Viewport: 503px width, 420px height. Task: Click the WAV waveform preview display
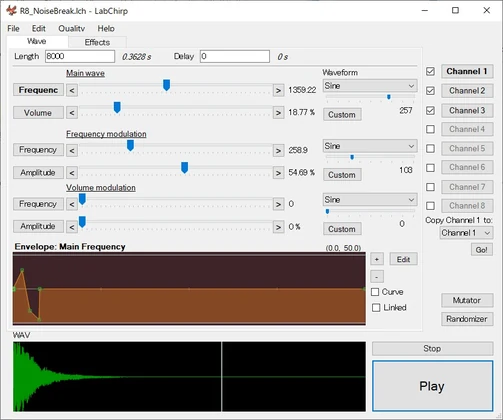[x=189, y=377]
